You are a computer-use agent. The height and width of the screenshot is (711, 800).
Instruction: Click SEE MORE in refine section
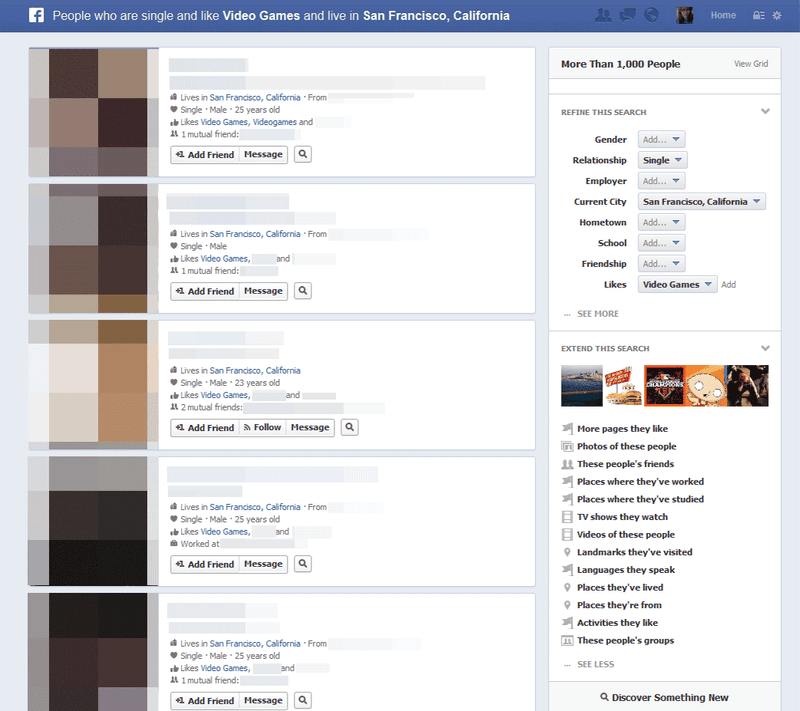pos(597,314)
